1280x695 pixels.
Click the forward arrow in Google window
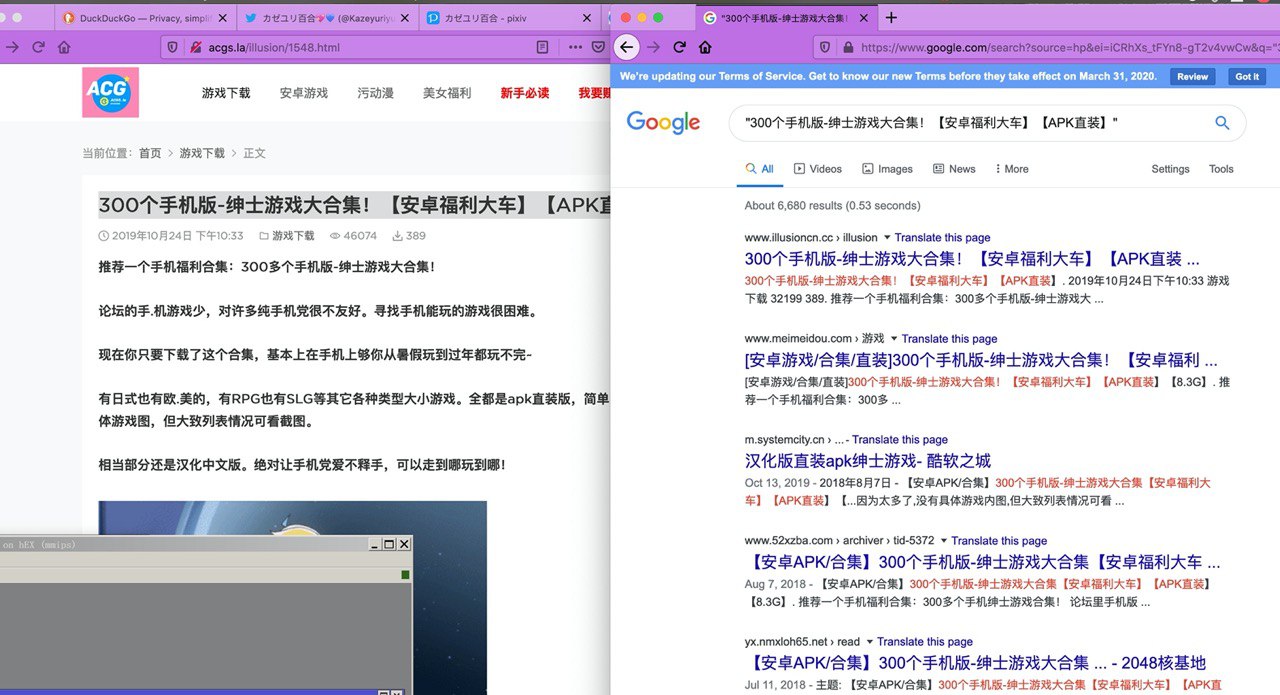tap(653, 47)
